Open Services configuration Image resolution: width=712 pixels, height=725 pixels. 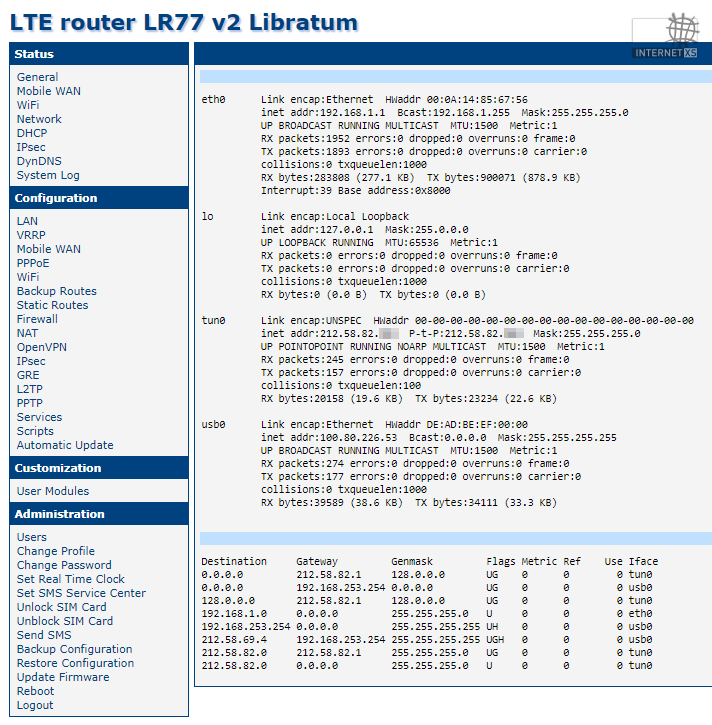point(39,417)
